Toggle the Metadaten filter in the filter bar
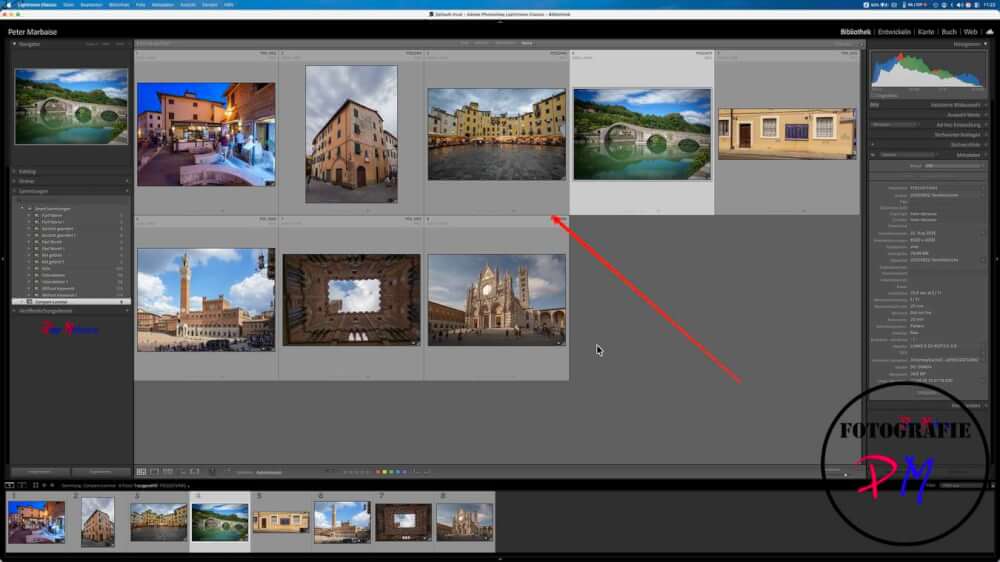This screenshot has width=1000, height=562. 506,43
